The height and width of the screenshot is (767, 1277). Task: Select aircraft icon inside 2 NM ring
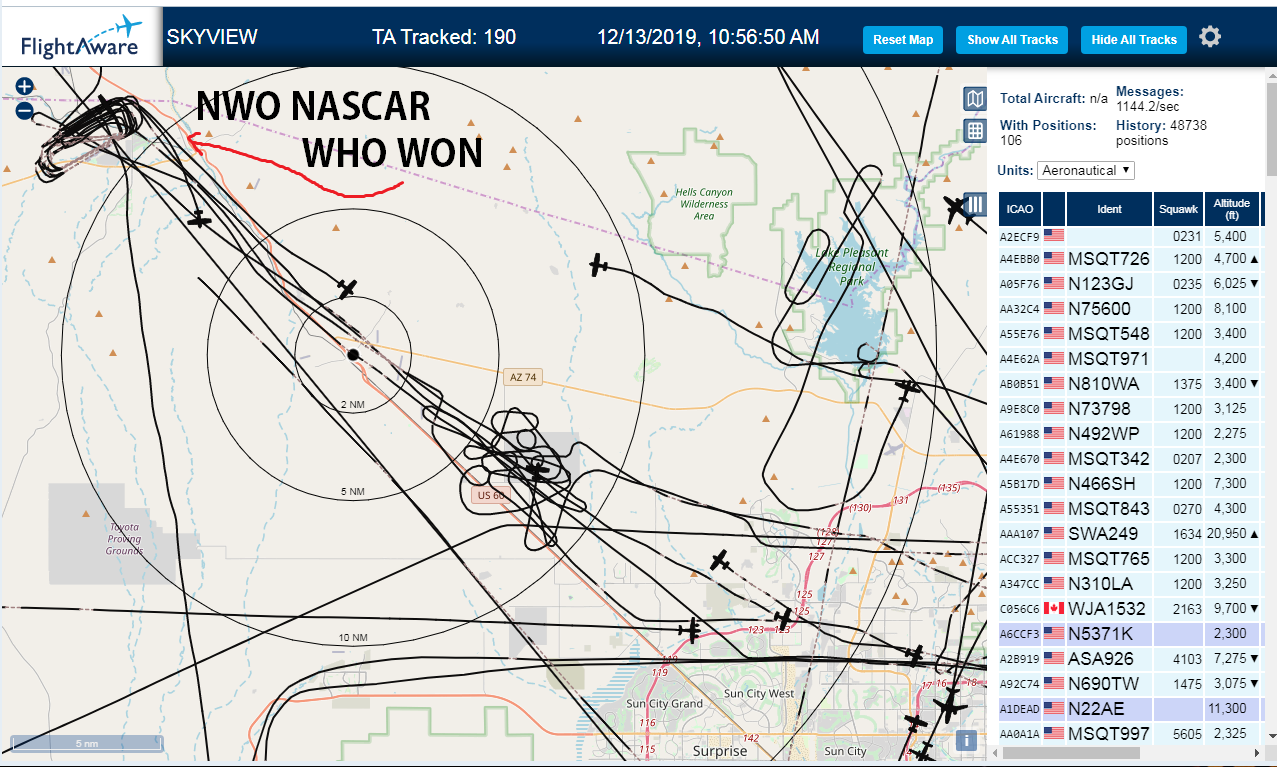tap(347, 289)
